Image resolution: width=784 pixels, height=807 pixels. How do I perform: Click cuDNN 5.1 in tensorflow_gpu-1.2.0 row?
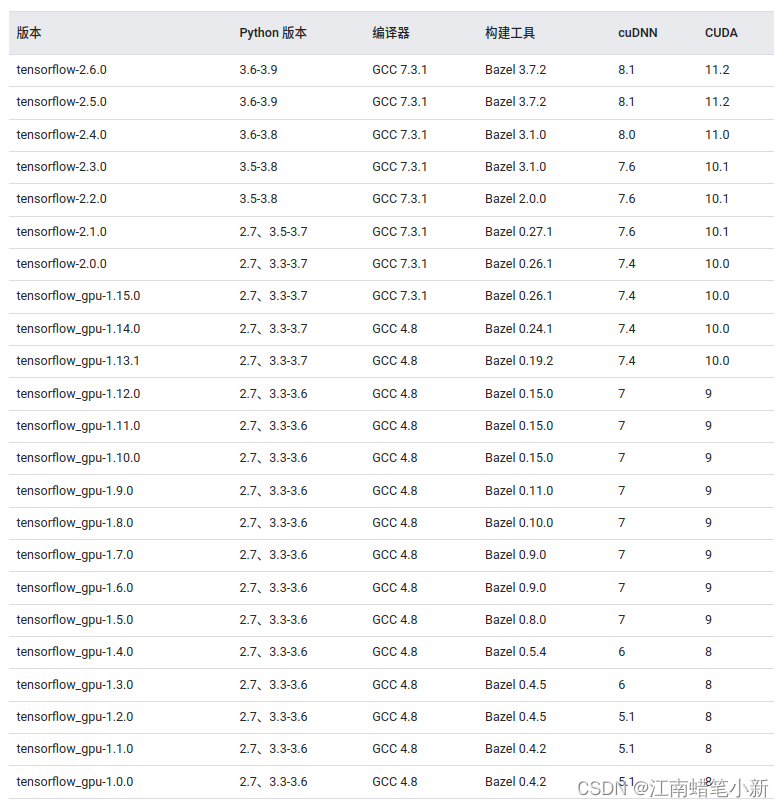pyautogui.click(x=626, y=717)
